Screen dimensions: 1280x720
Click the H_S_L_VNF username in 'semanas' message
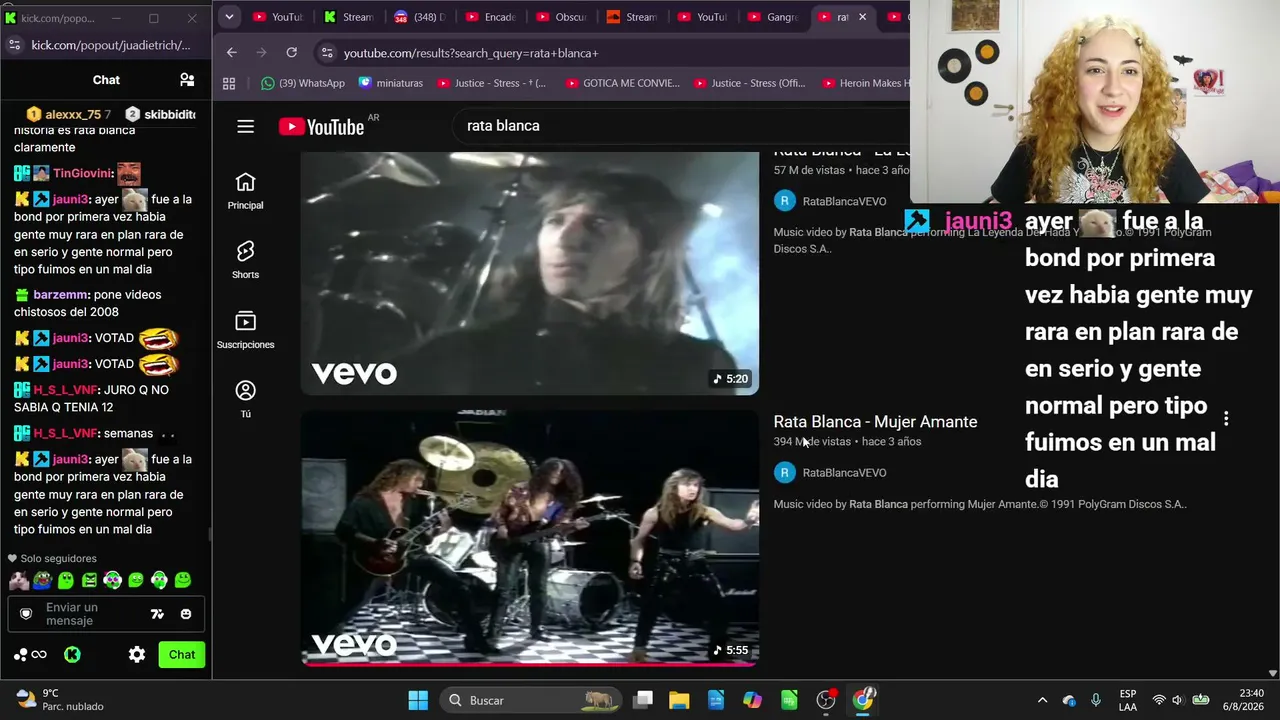click(65, 433)
